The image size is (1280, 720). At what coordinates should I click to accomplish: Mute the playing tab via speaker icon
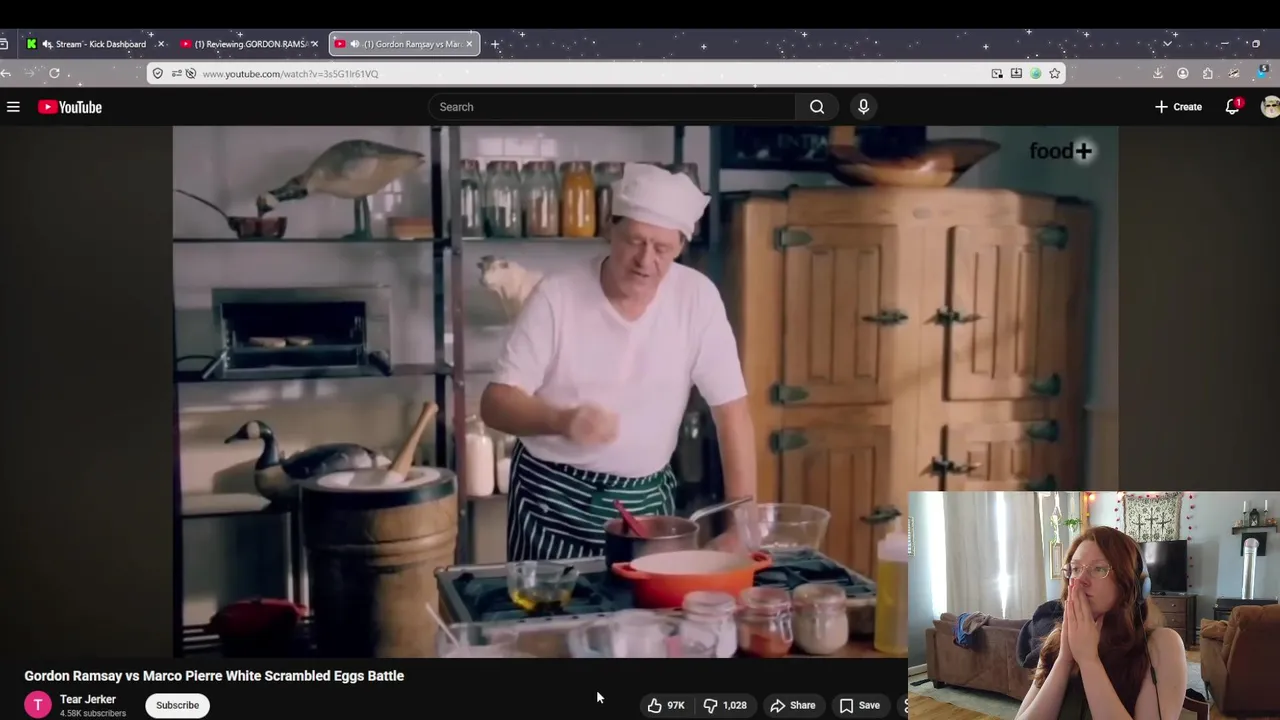(x=355, y=44)
